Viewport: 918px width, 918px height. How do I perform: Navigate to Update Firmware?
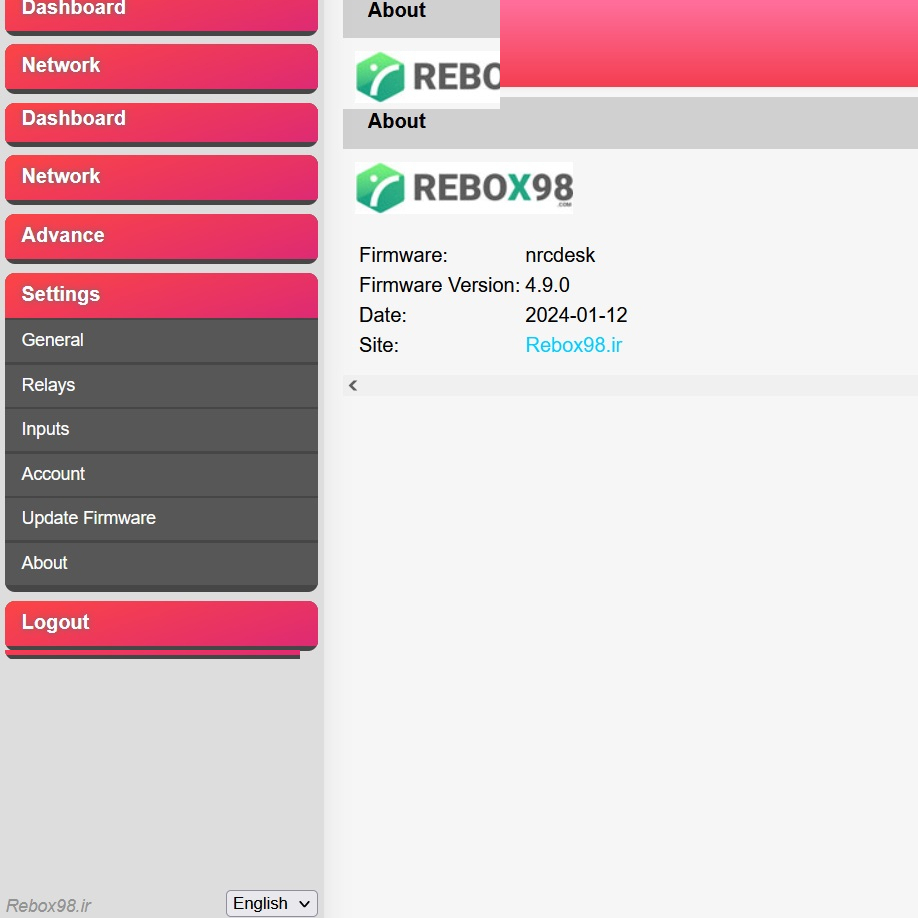(161, 518)
